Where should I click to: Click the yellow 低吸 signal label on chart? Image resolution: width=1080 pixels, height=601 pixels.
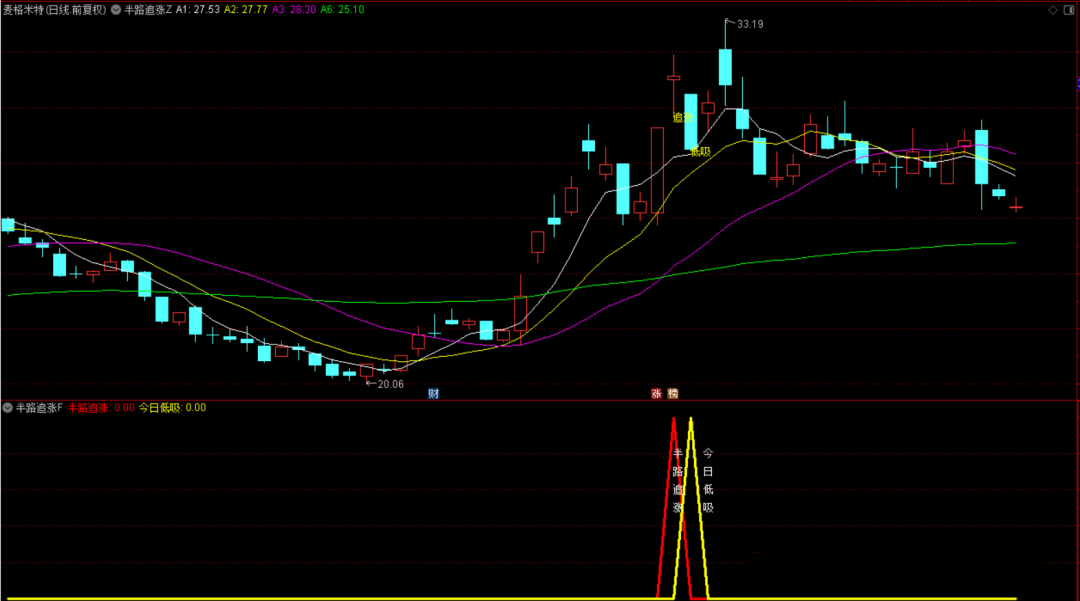point(700,152)
